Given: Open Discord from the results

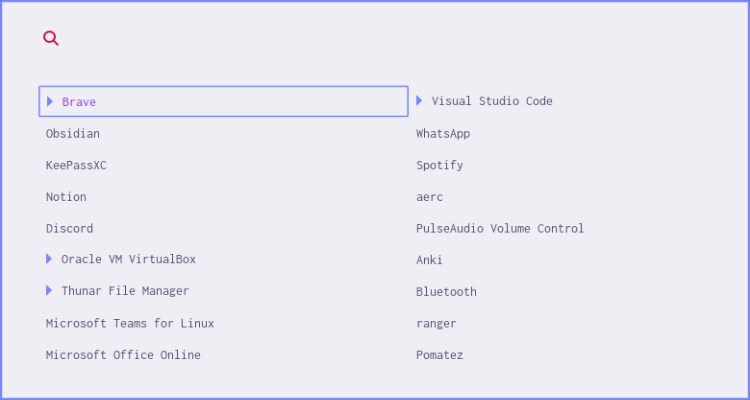Looking at the screenshot, I should pyautogui.click(x=69, y=228).
